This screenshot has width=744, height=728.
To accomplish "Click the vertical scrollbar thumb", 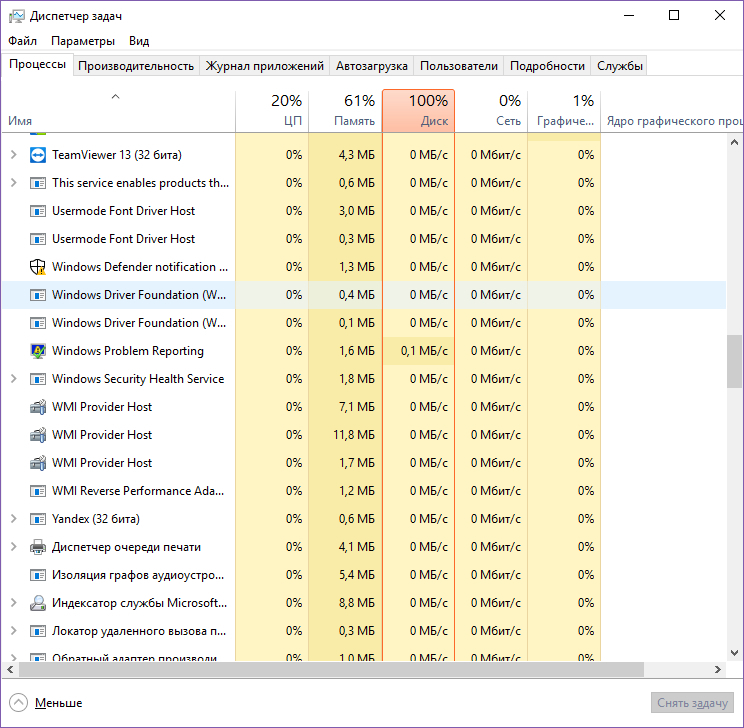I will pos(735,360).
